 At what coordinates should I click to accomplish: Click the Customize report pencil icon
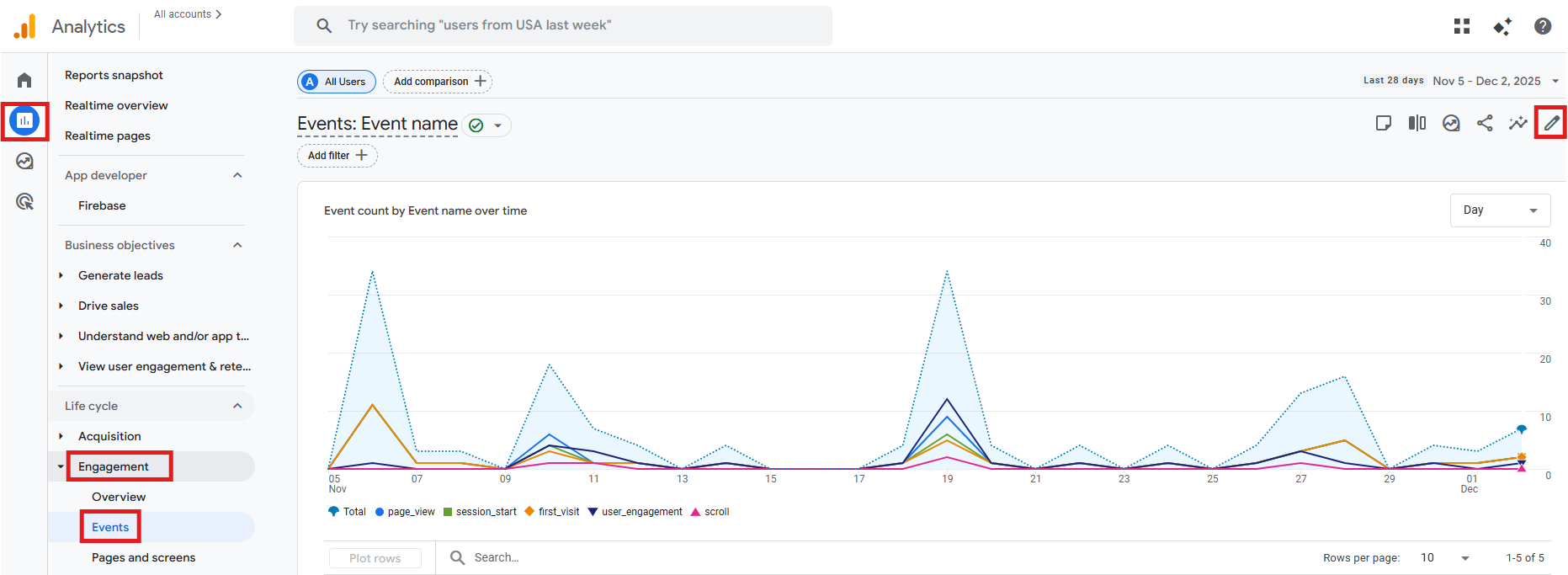click(x=1551, y=123)
